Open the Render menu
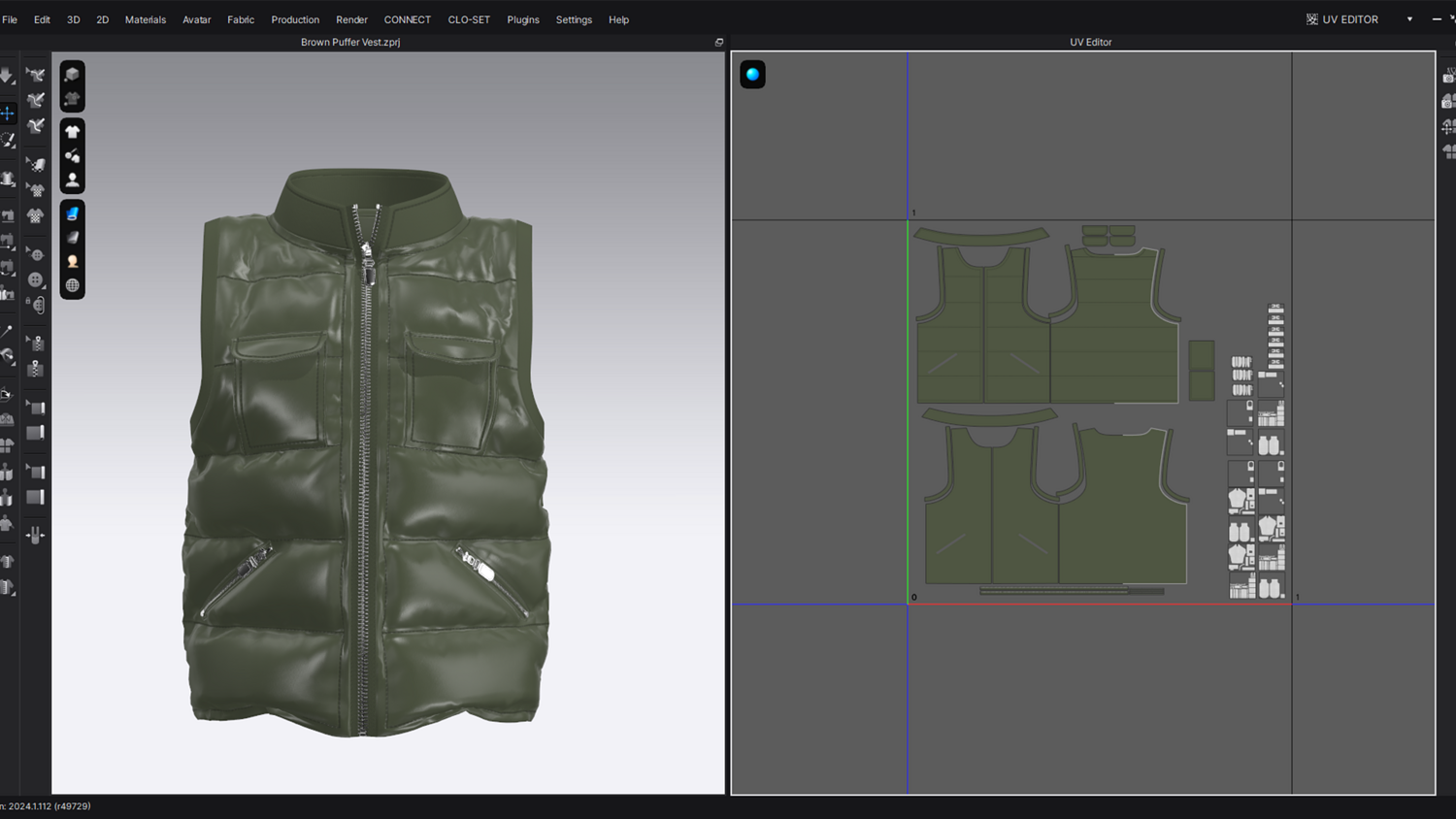Image resolution: width=1456 pixels, height=819 pixels. pyautogui.click(x=351, y=19)
